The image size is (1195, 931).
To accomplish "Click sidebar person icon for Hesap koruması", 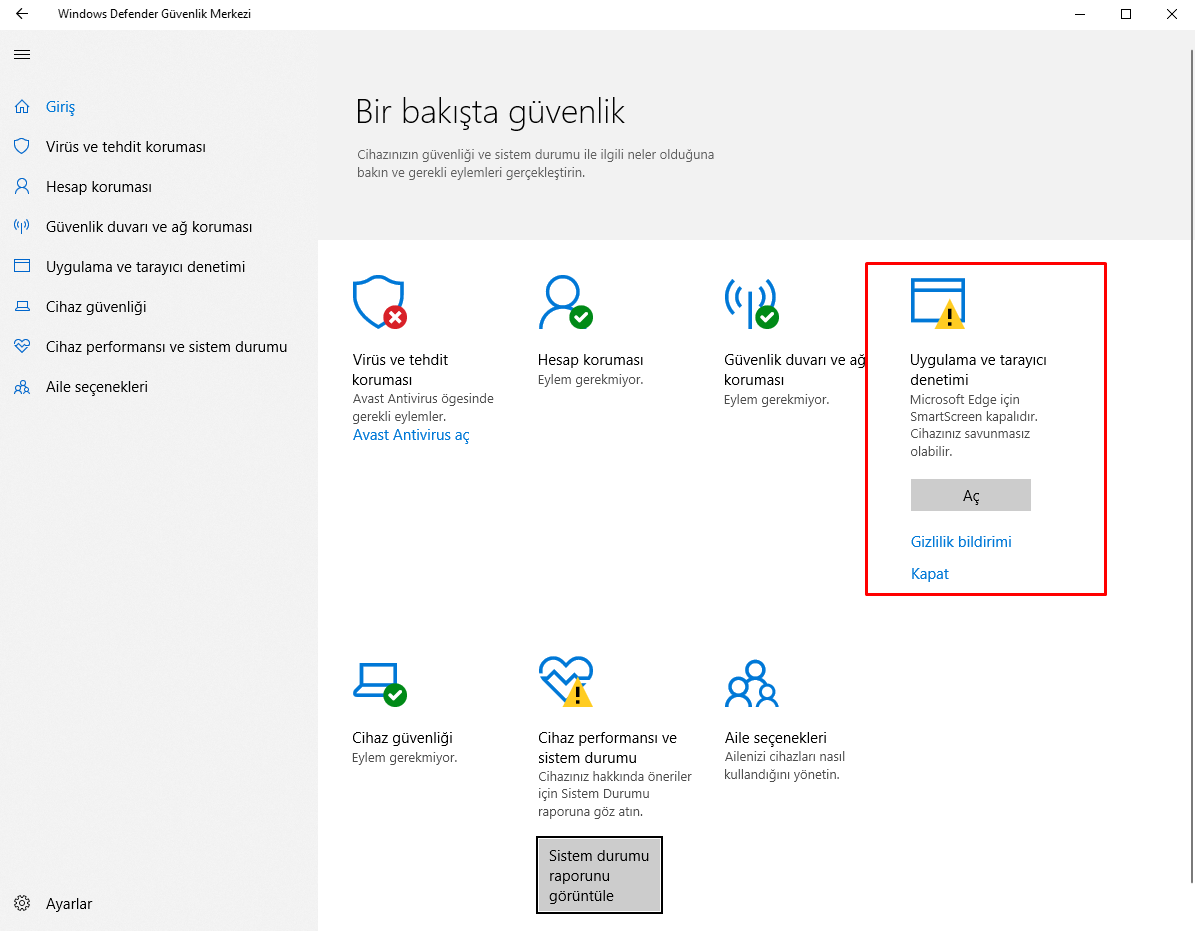I will (x=22, y=187).
